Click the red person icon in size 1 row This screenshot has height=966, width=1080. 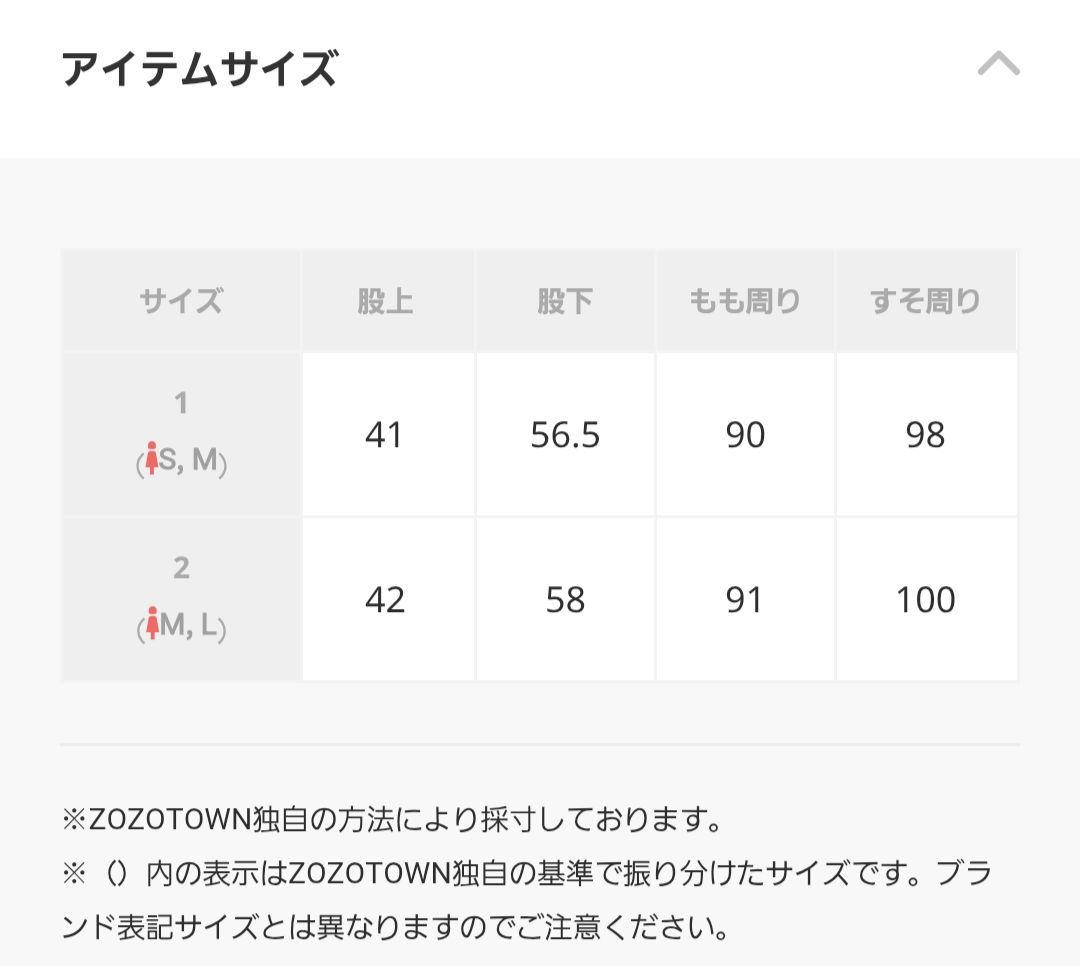click(152, 462)
